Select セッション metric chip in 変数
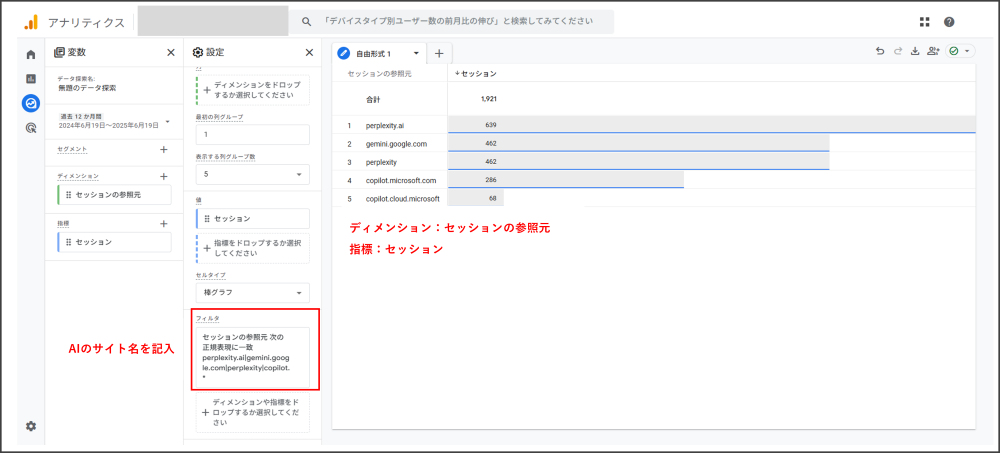Viewport: 1000px width, 453px height. pos(114,242)
